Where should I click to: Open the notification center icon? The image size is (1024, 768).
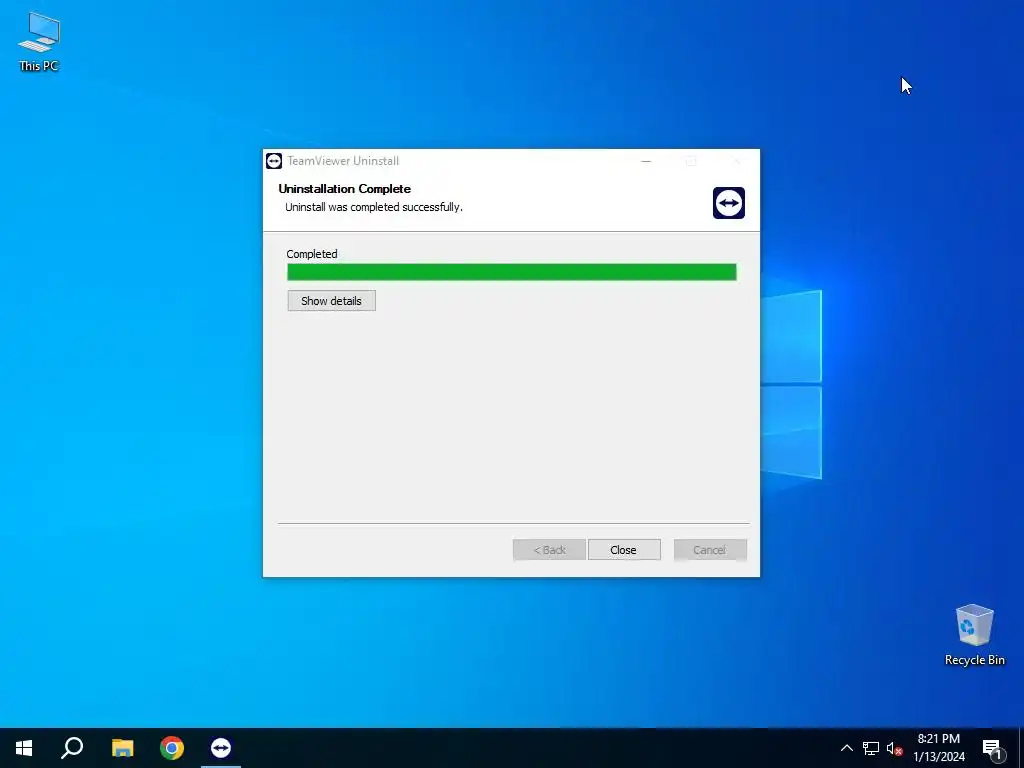pyautogui.click(x=992, y=748)
